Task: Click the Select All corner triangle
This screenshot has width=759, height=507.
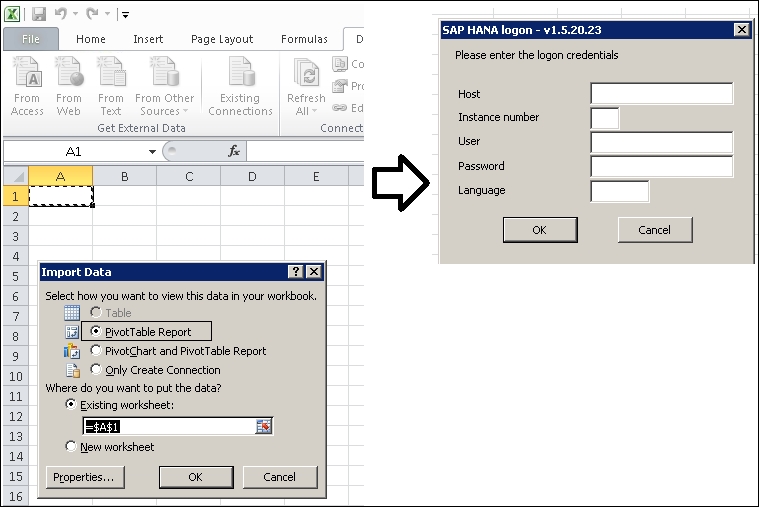Action: pos(16,176)
